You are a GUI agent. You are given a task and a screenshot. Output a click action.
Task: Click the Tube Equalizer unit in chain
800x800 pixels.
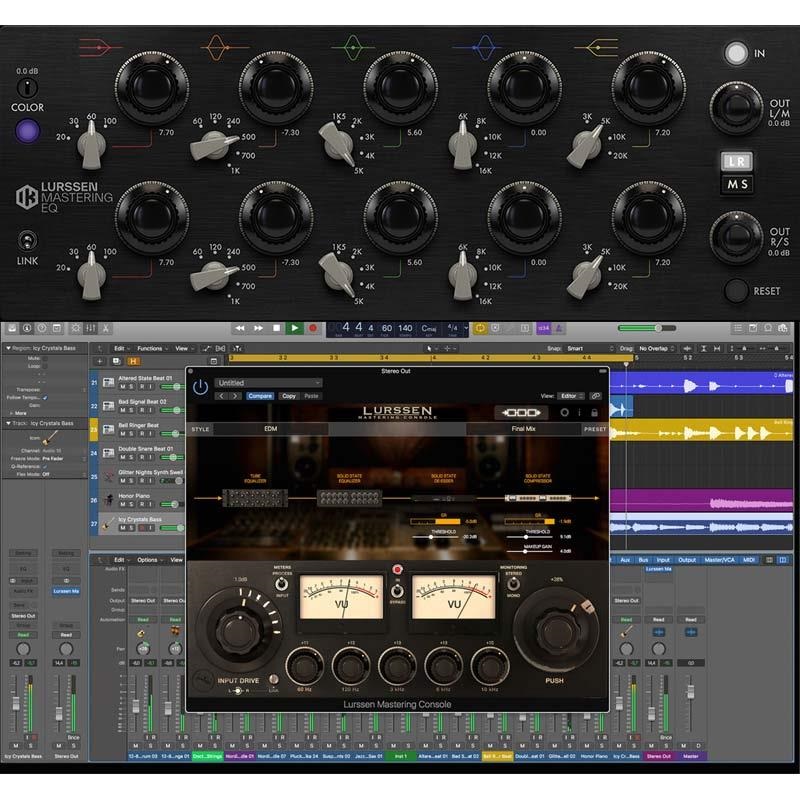coord(255,498)
